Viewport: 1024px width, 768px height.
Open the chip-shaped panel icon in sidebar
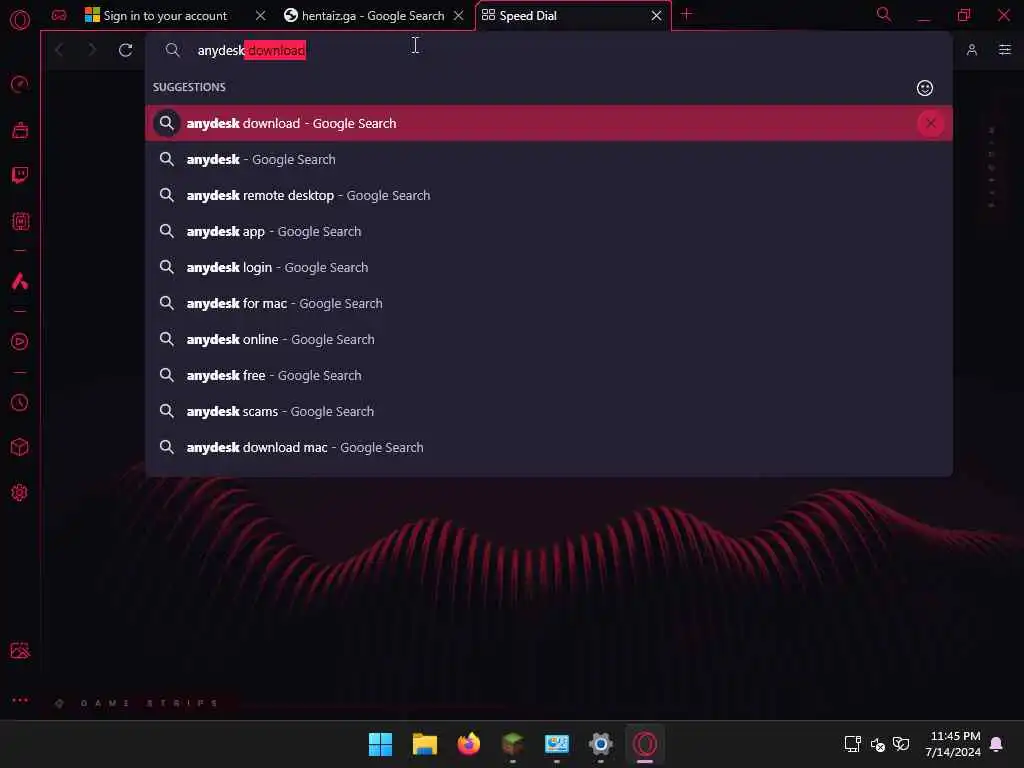click(20, 221)
